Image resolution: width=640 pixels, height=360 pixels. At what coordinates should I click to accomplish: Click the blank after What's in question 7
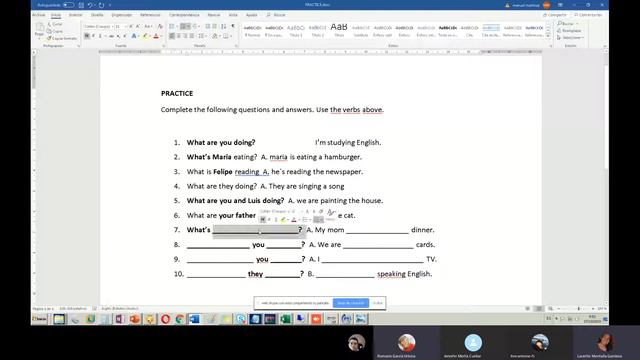256,230
